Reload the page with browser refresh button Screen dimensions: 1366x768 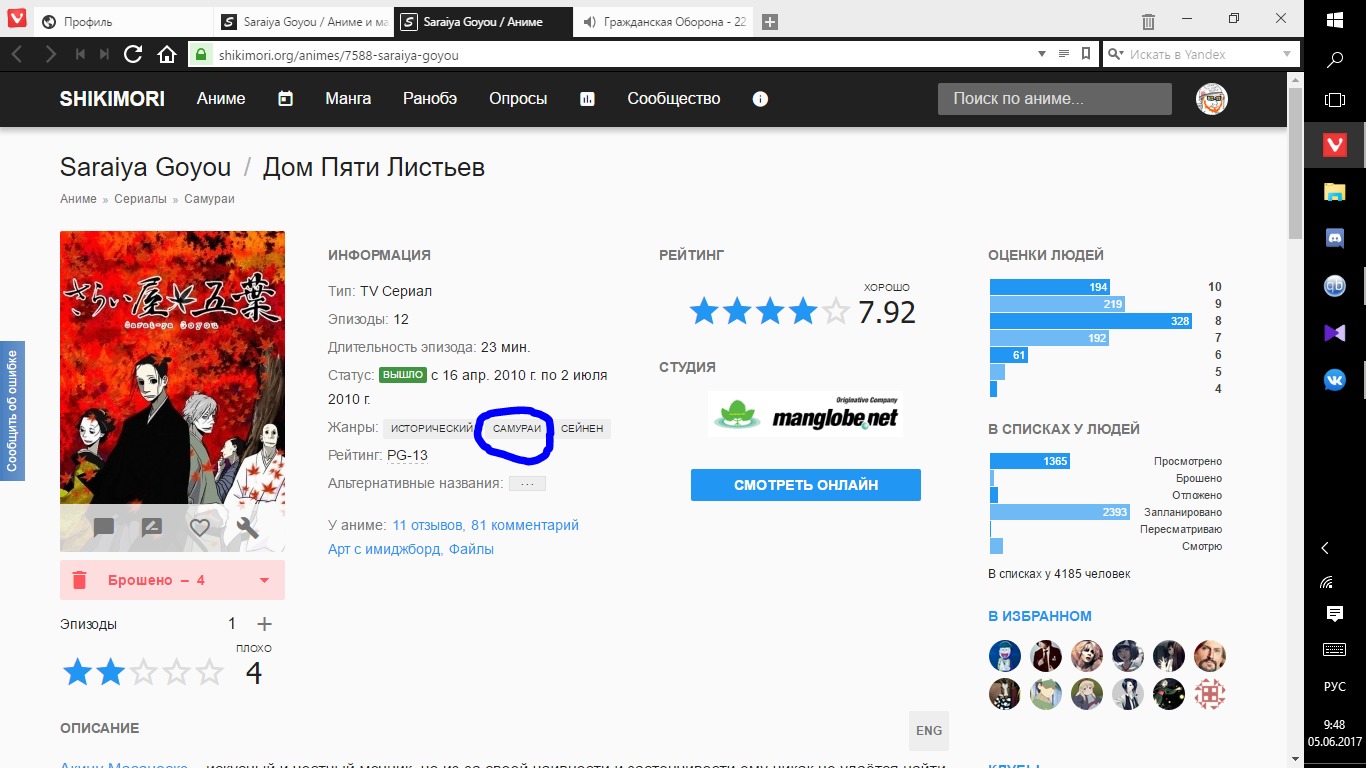132,54
